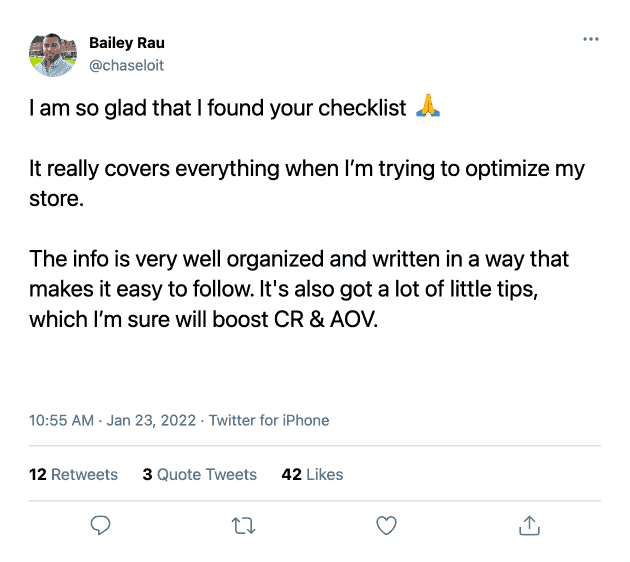Image resolution: width=630 pixels, height=562 pixels.
Task: Open Bailey Rau's profile picture
Action: 52,54
